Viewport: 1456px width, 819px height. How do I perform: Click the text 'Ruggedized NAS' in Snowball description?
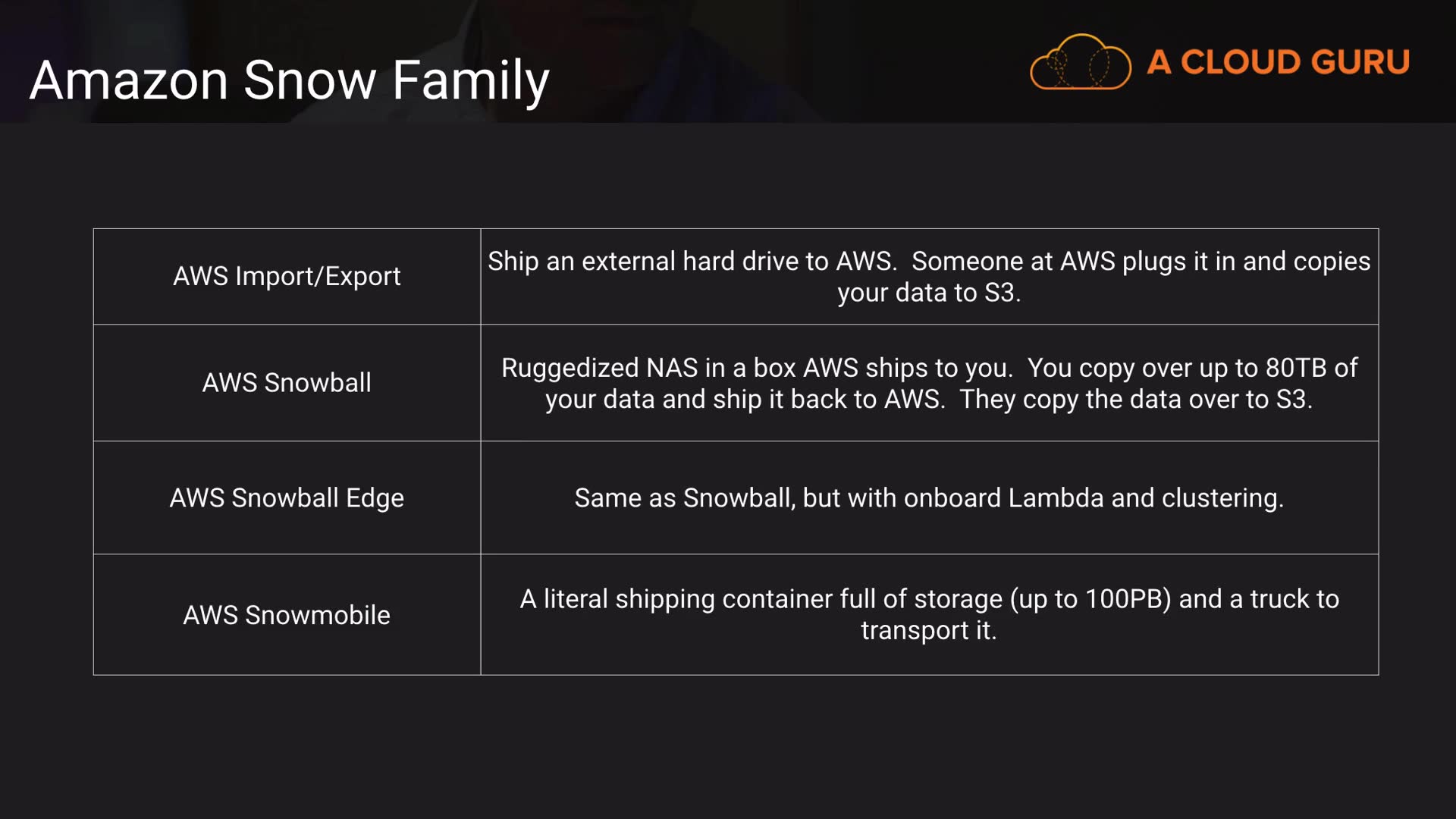click(x=599, y=369)
